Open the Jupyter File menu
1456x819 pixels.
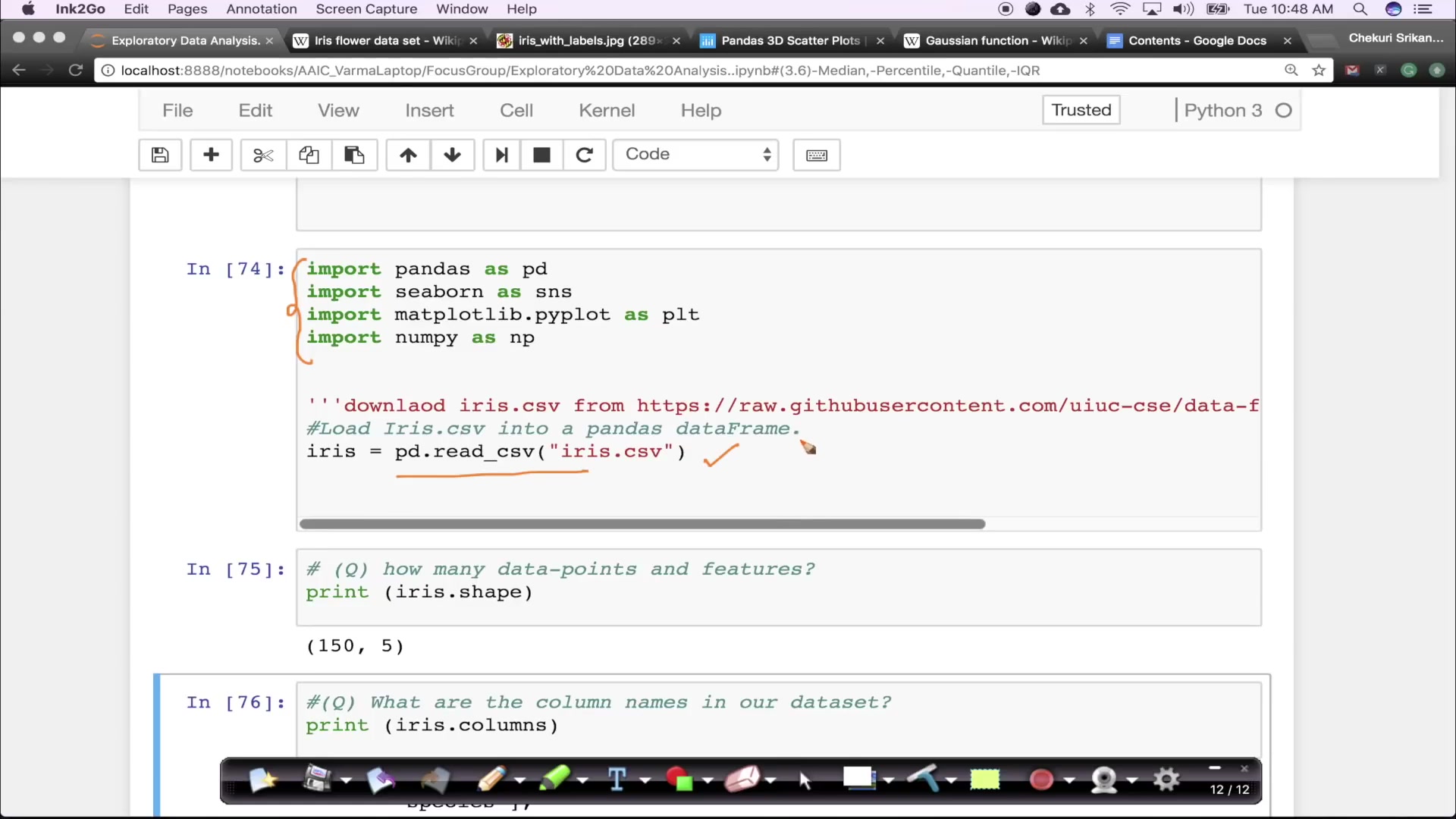tap(177, 111)
